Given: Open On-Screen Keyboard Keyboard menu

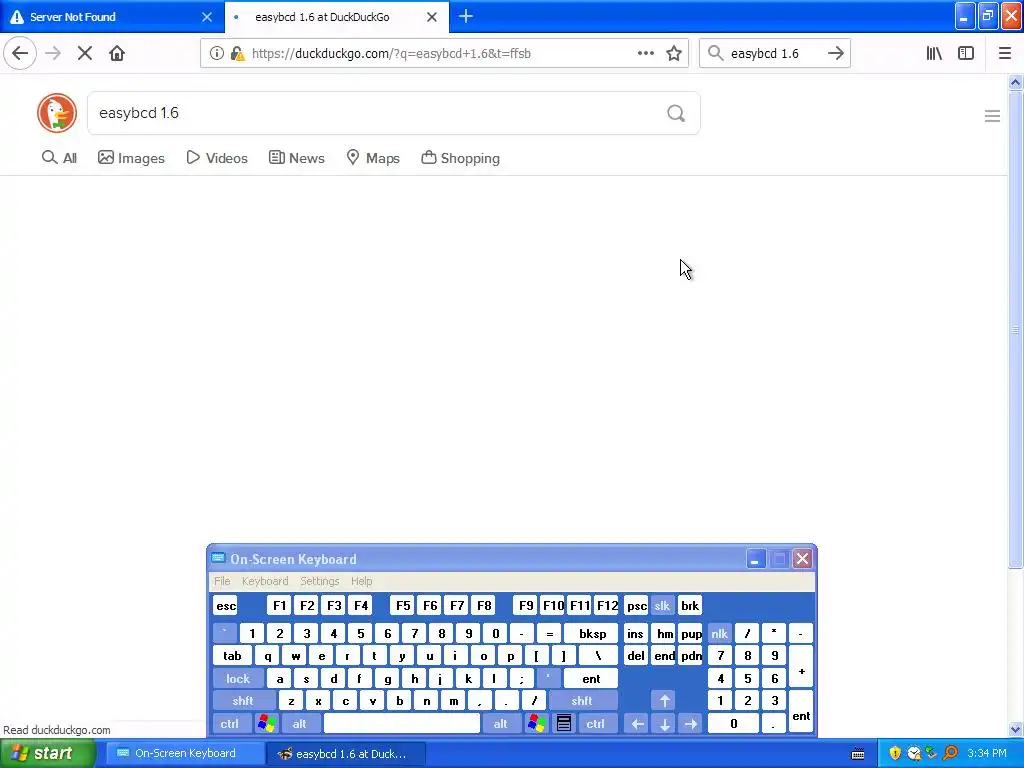Looking at the screenshot, I should point(264,581).
